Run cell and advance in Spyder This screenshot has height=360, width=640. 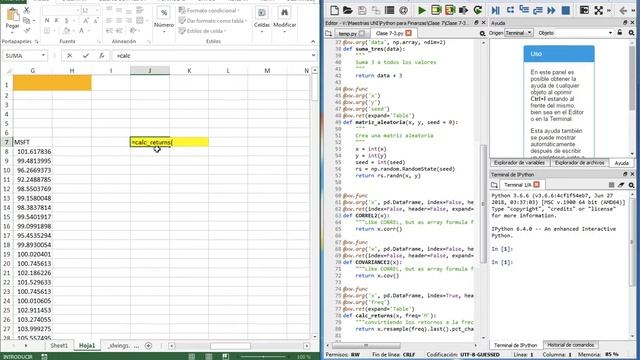point(450,10)
